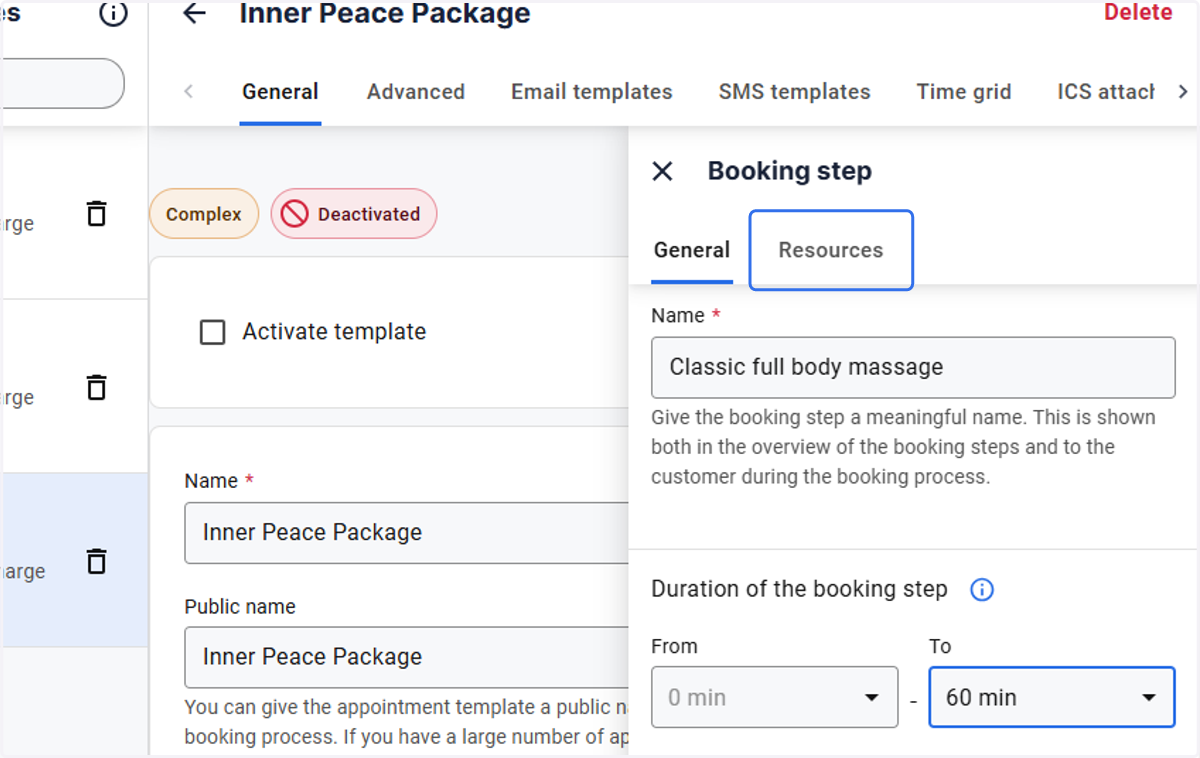Open the ICS attachment tab
Image resolution: width=1200 pixels, height=758 pixels.
coord(1106,92)
